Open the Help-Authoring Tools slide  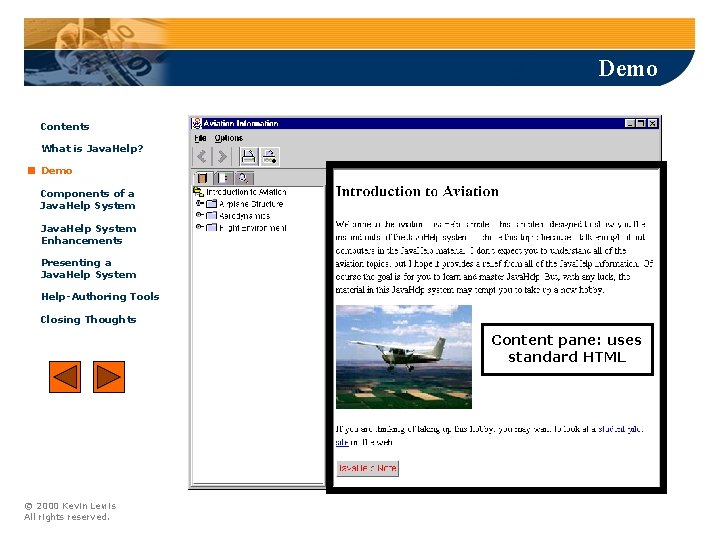(100, 297)
